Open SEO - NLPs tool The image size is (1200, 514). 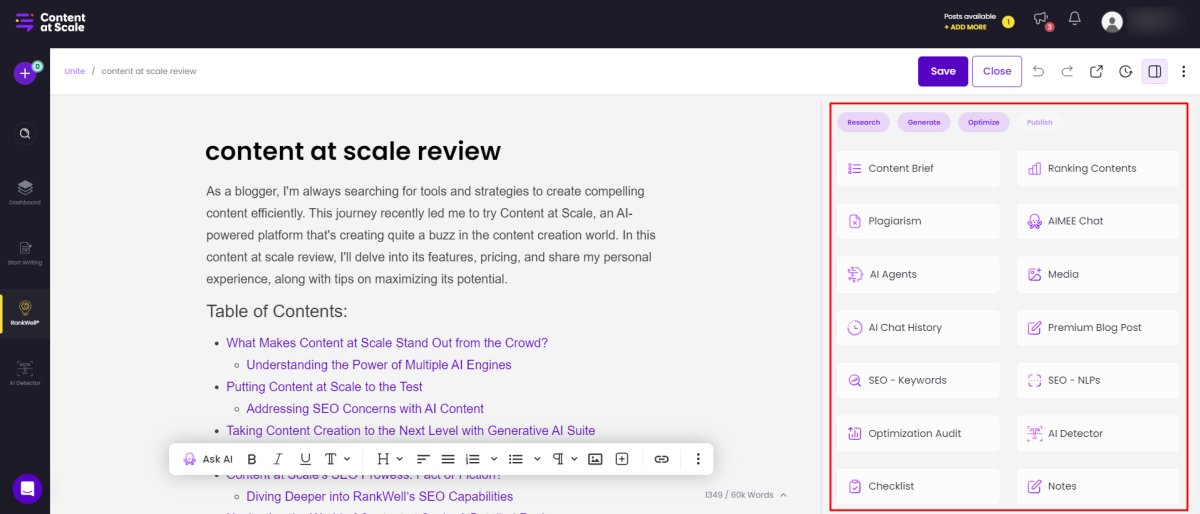(1098, 380)
